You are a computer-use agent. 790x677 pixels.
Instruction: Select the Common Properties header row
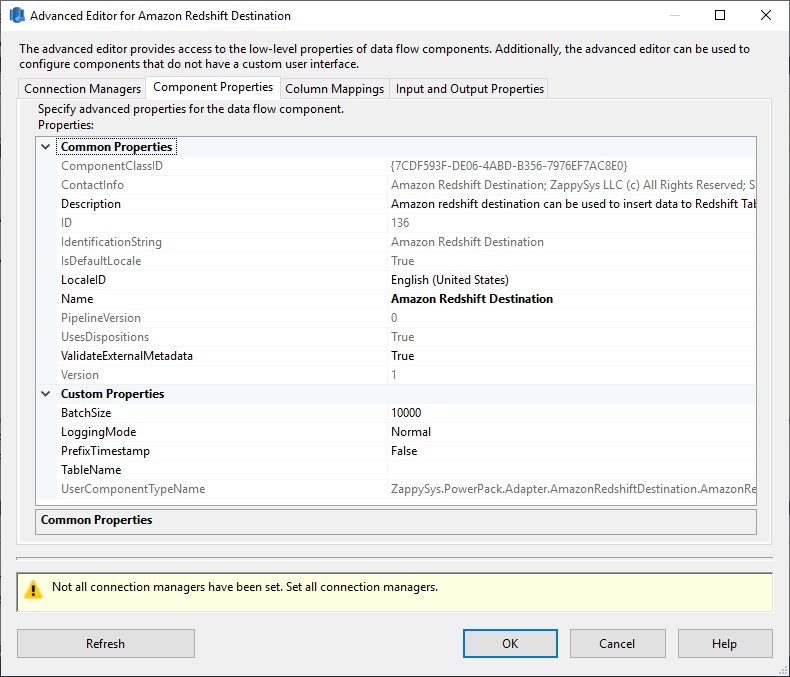pos(396,147)
